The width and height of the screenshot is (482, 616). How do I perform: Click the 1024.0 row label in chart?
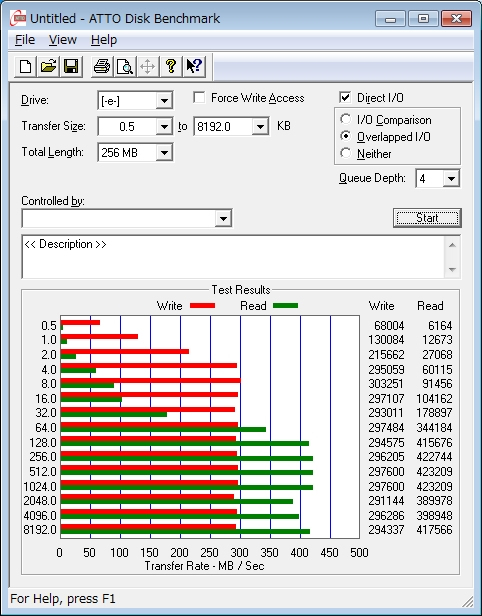click(x=40, y=487)
